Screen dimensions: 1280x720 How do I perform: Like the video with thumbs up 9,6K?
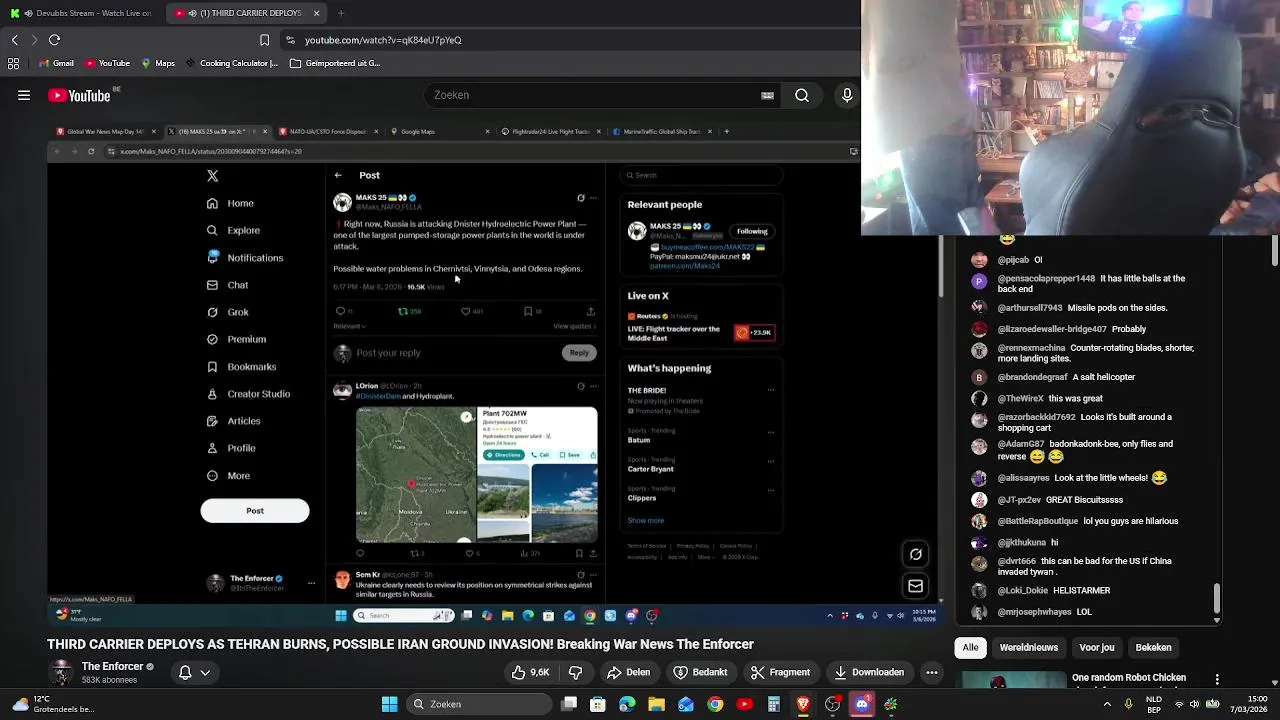pyautogui.click(x=530, y=672)
